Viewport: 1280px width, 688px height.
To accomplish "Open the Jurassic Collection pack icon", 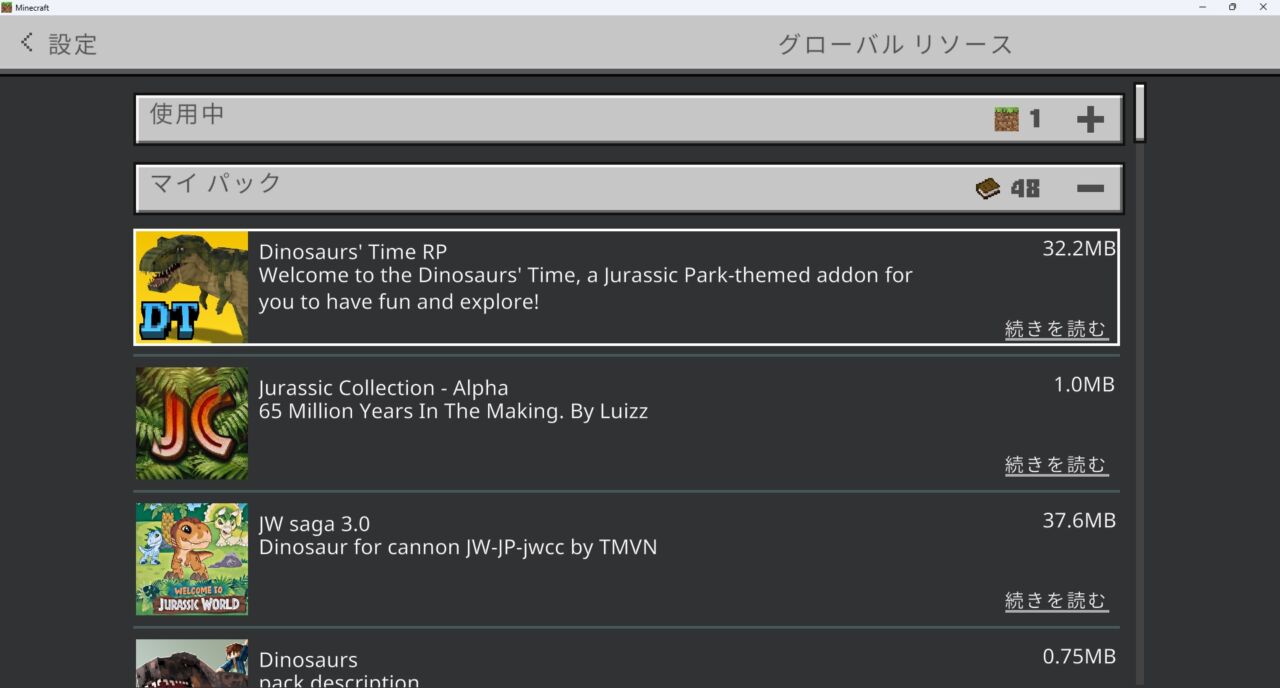I will (192, 423).
